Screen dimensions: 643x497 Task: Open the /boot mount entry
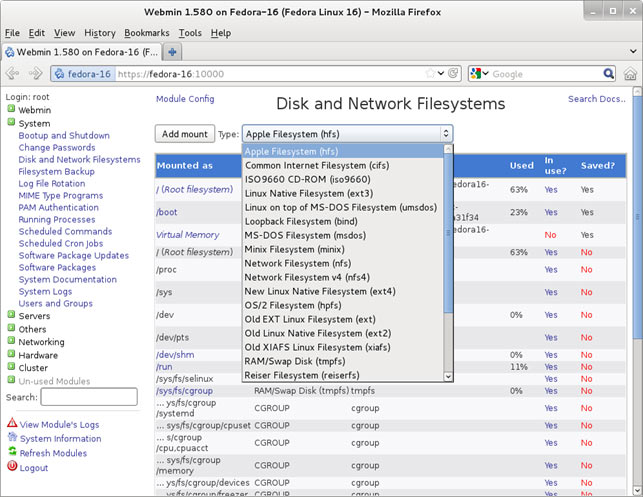(166, 212)
